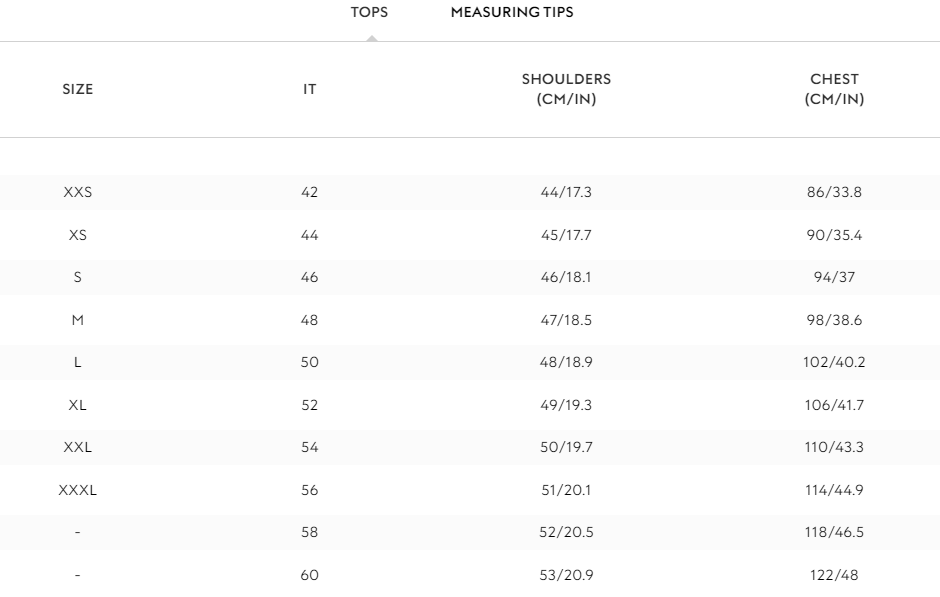The height and width of the screenshot is (597, 940).
Task: Select the XXS size row label
Action: coord(77,192)
